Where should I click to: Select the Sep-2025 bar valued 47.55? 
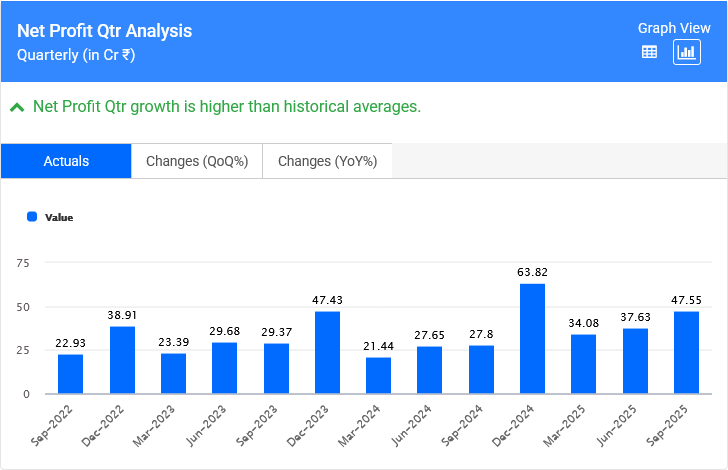tap(686, 353)
